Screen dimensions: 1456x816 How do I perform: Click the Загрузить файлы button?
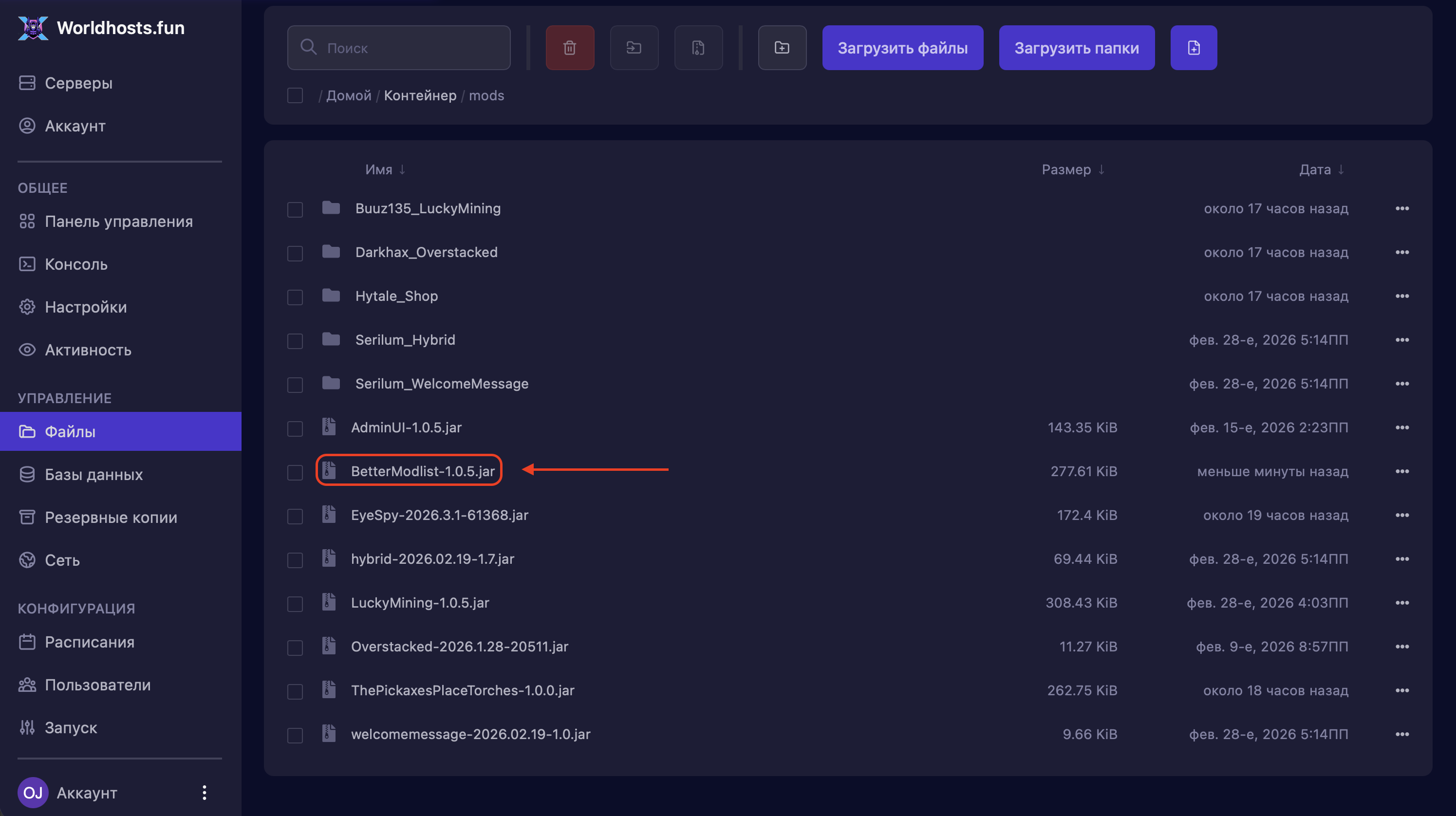click(x=902, y=48)
